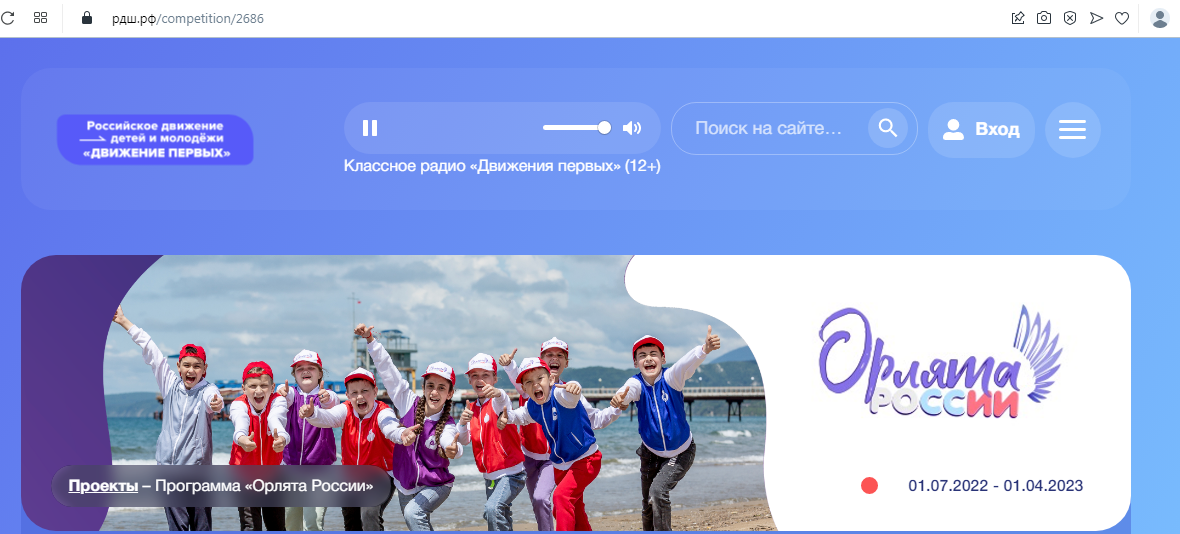The image size is (1180, 534).
Task: Reload the page with the refresh icon
Action: click(x=8, y=17)
